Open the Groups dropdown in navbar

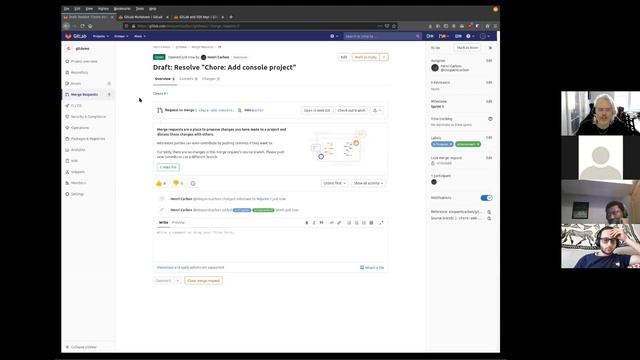click(121, 36)
